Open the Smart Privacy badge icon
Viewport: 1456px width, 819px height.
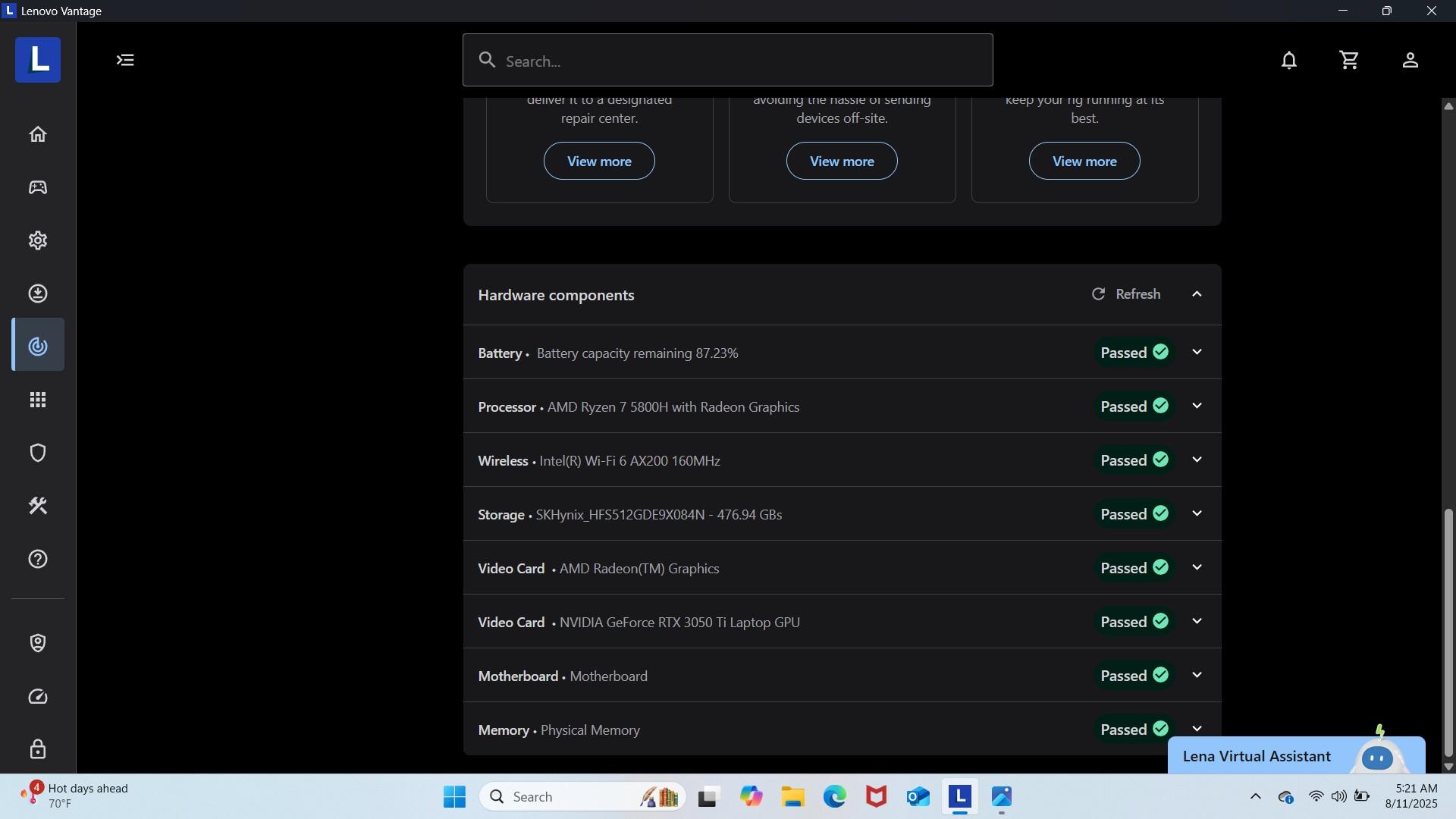[38, 643]
